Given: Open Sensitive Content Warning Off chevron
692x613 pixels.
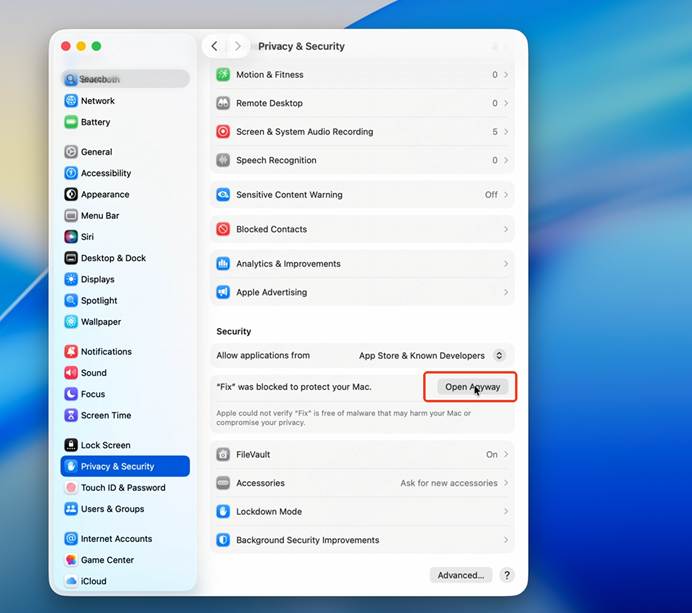Looking at the screenshot, I should (x=506, y=195).
